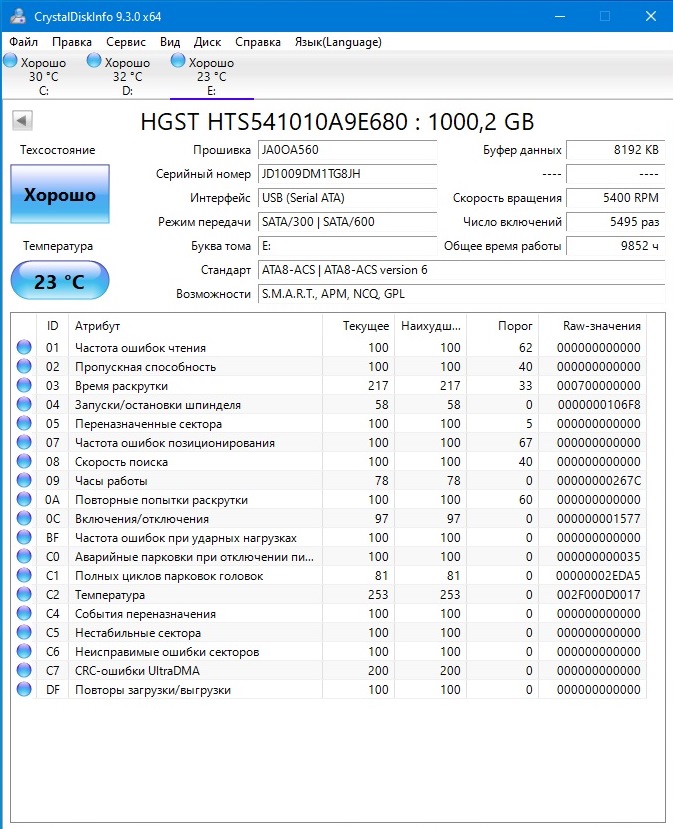Open the Диск menu
The width and height of the screenshot is (673, 829).
pyautogui.click(x=207, y=42)
